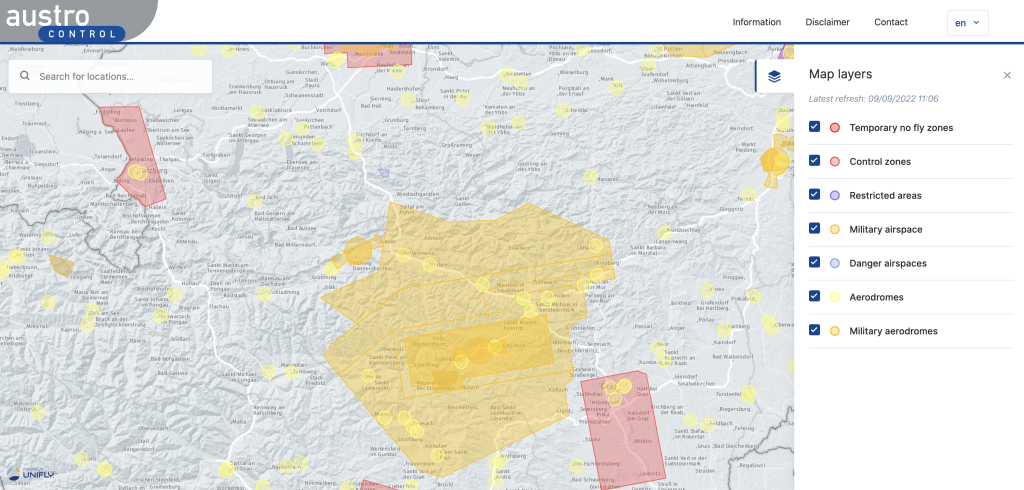Toggle the Military airspace checkbox
1024x490 pixels.
(x=814, y=229)
